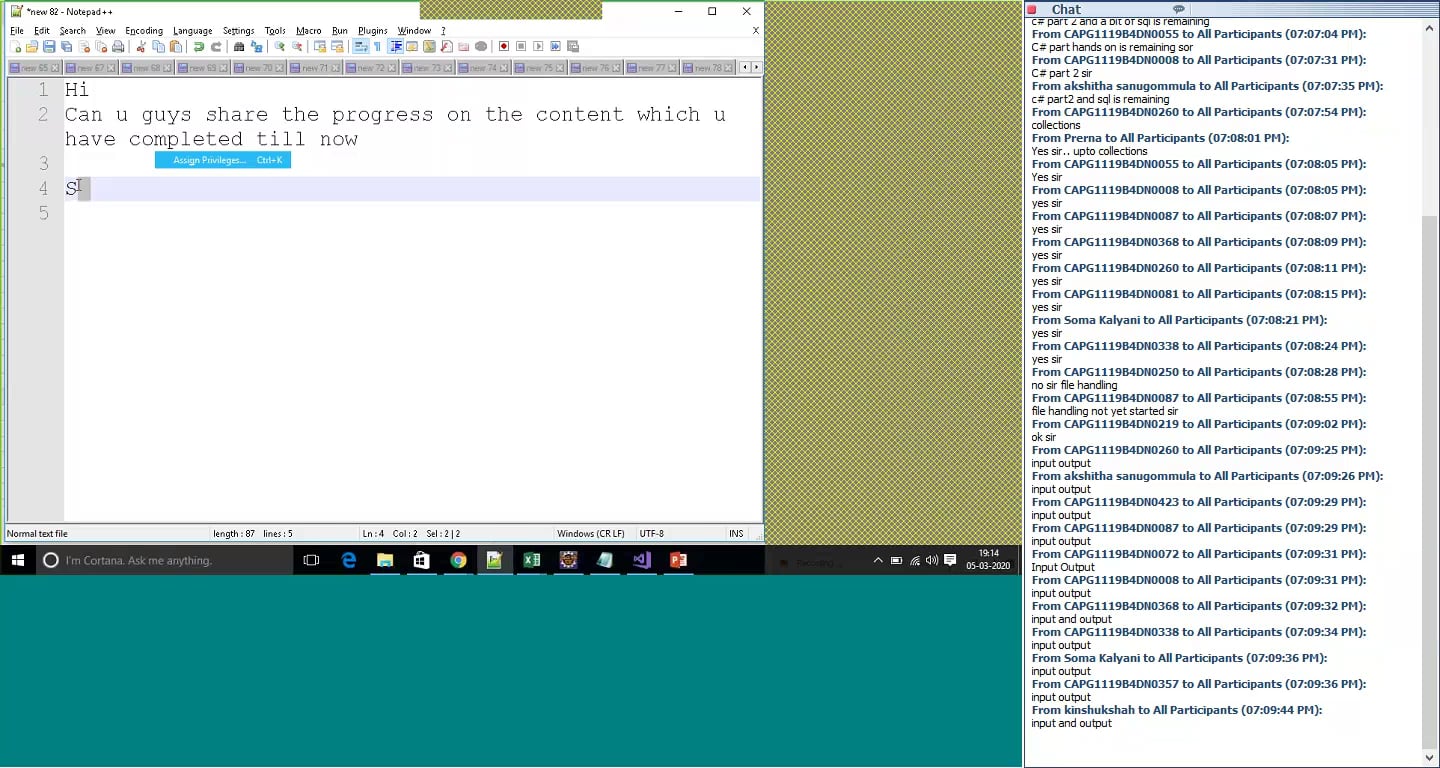Click 'Windows (CR LF)' in status bar
The height and width of the screenshot is (768, 1440).
591,534
